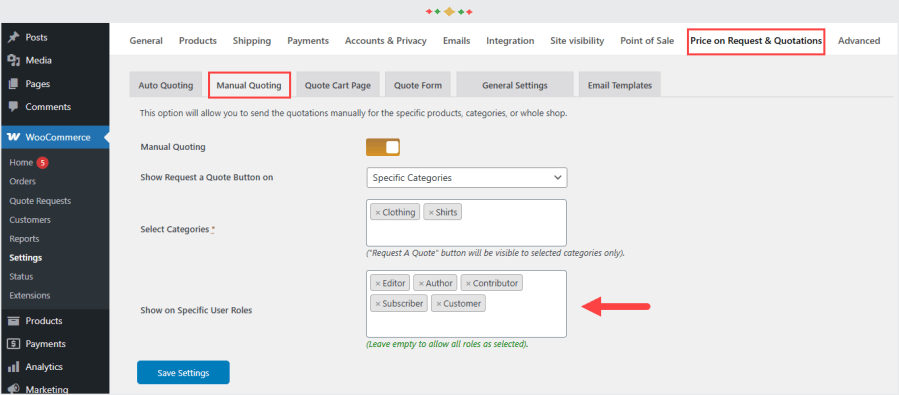899x395 pixels.
Task: Switch to the Email Templates sub-tab
Action: [x=620, y=85]
